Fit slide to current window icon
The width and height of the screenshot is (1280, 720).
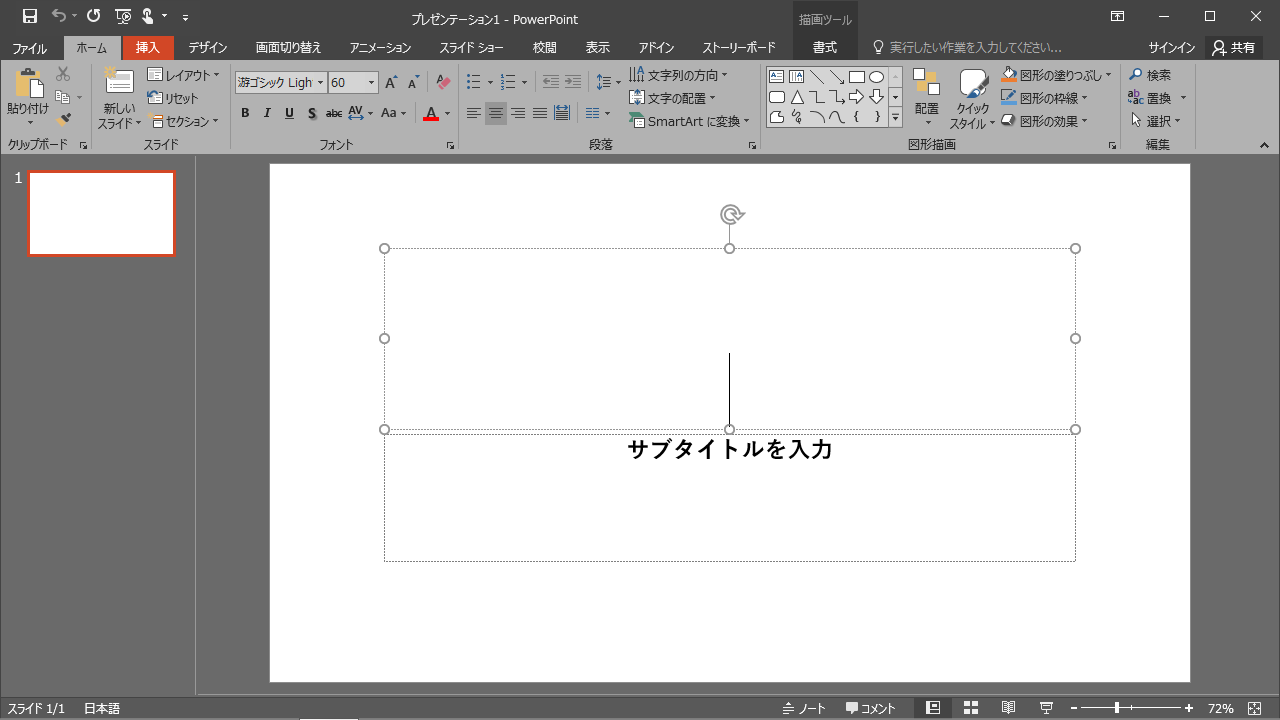(x=1254, y=708)
